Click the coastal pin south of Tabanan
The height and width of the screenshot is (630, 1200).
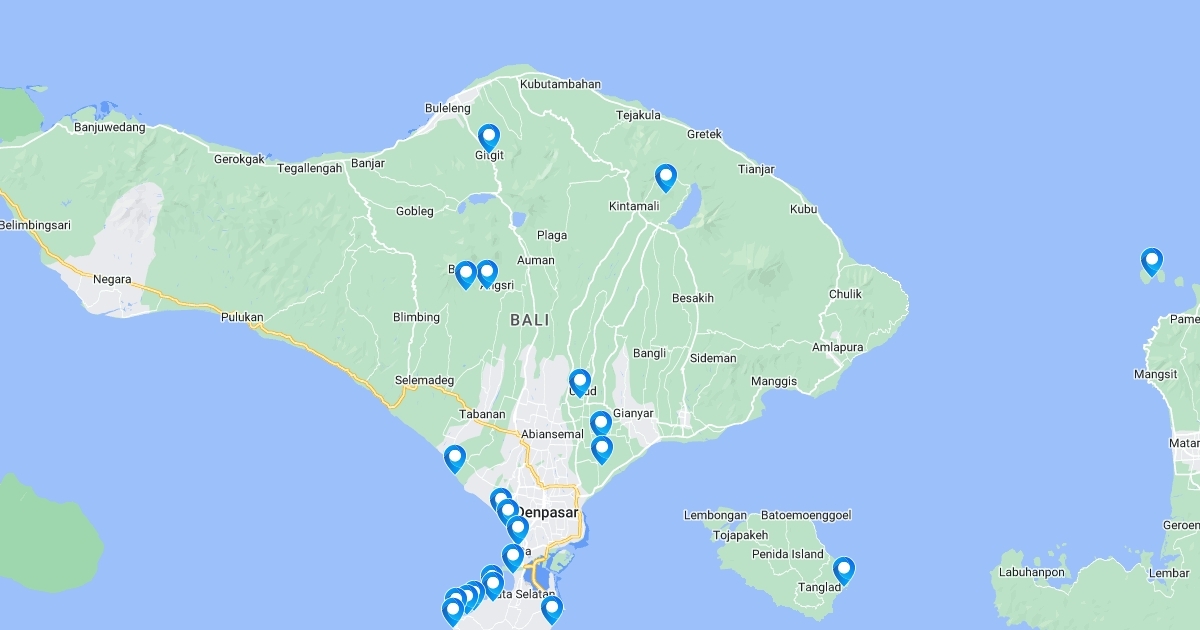[x=455, y=459]
